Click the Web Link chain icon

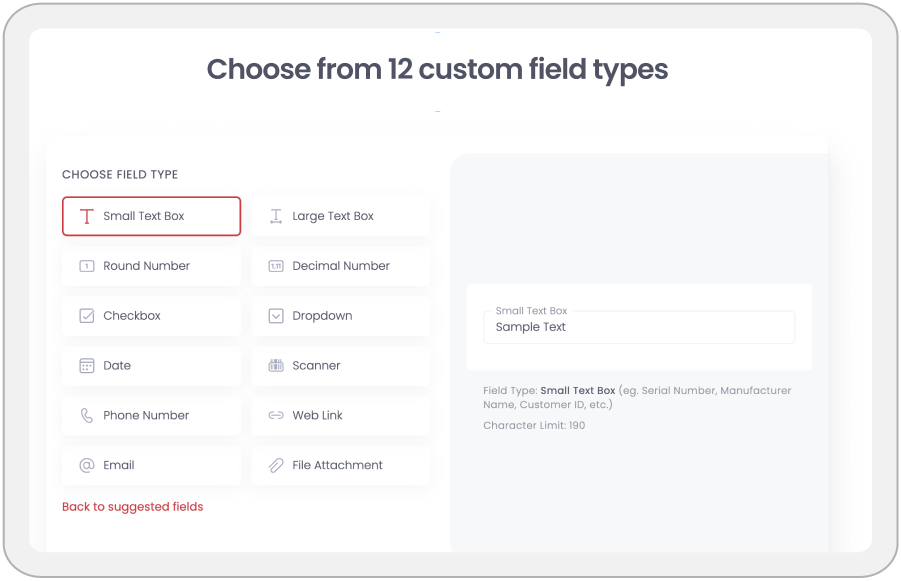click(x=276, y=415)
